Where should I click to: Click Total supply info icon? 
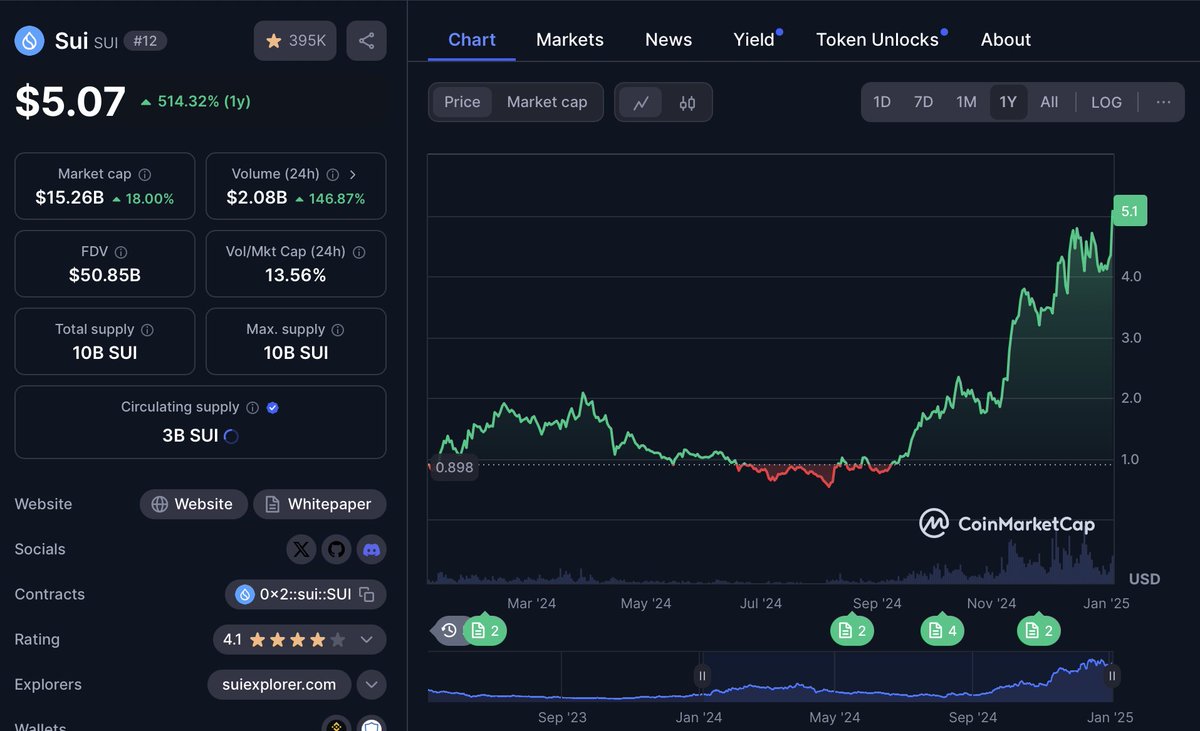point(147,329)
